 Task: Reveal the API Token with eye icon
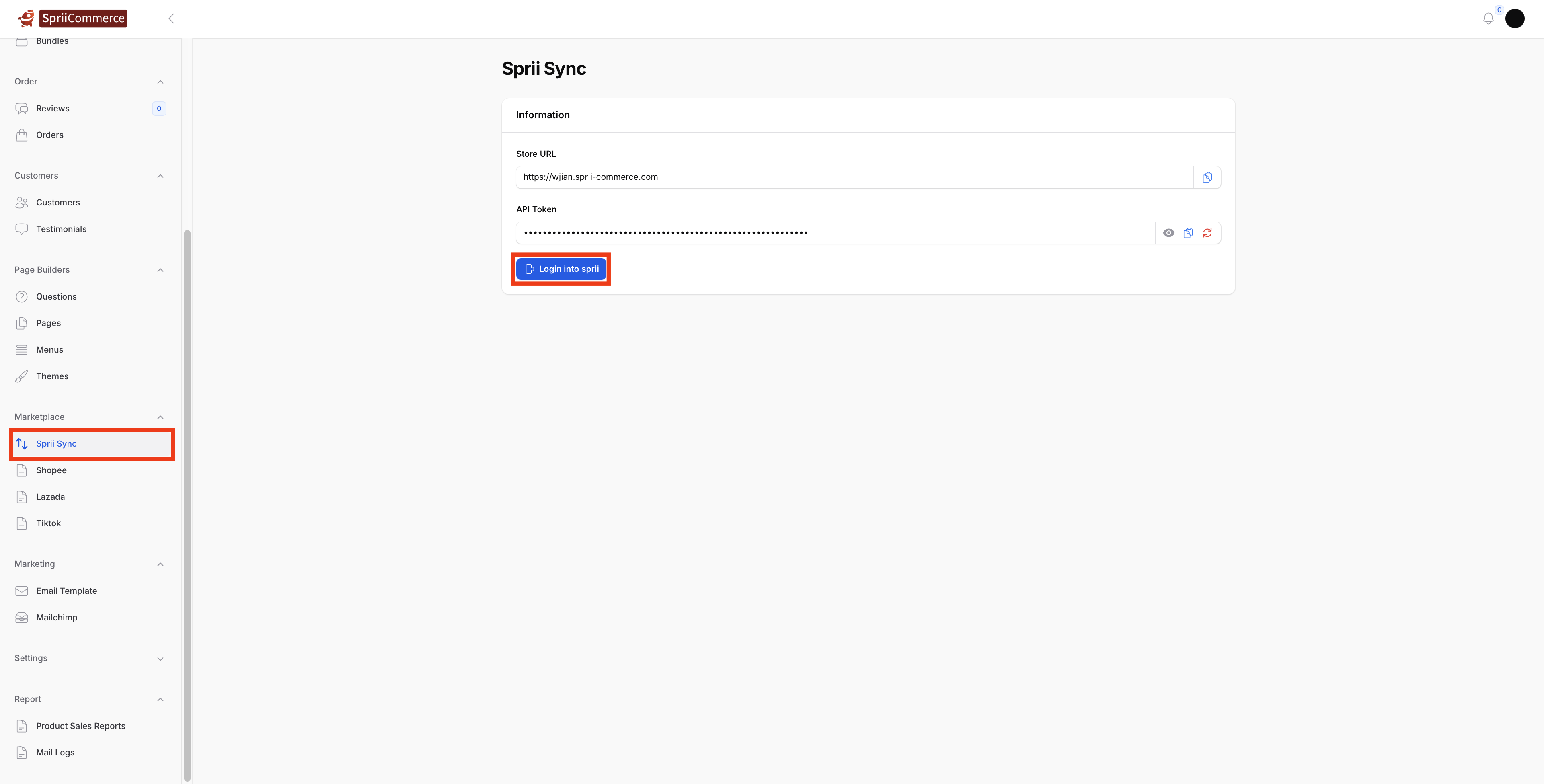click(1168, 233)
